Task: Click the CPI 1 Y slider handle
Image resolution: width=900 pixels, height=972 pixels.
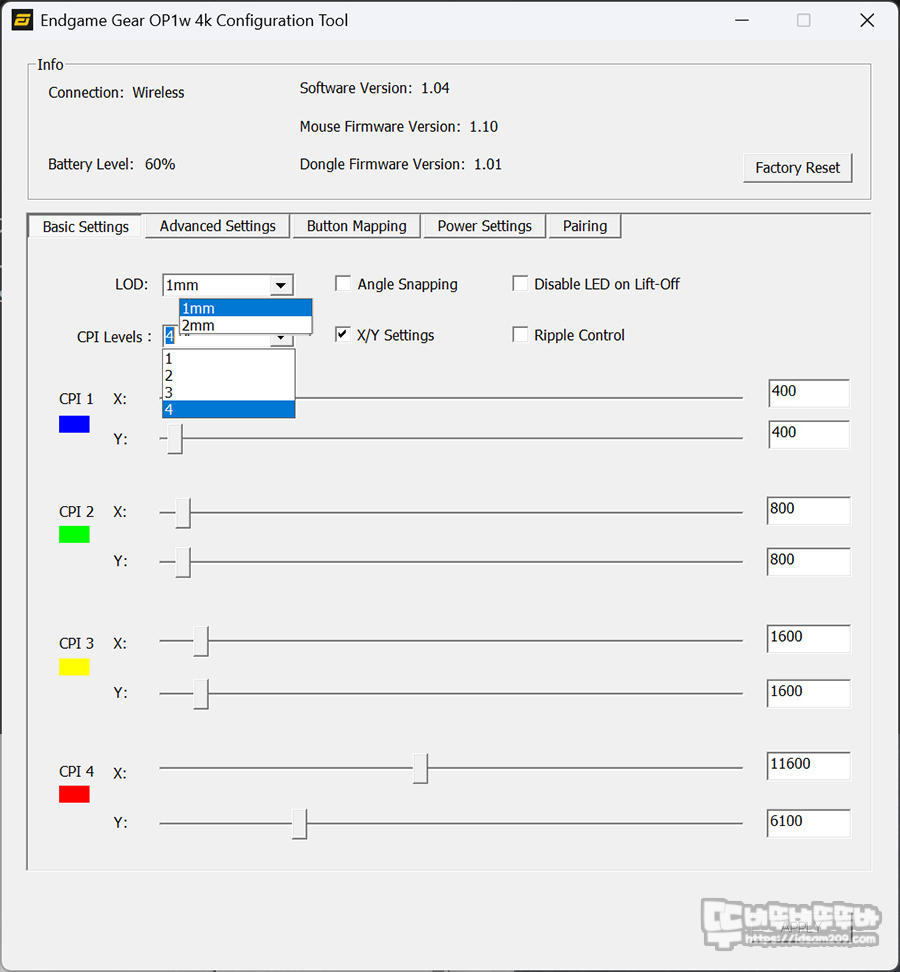Action: tap(175, 438)
